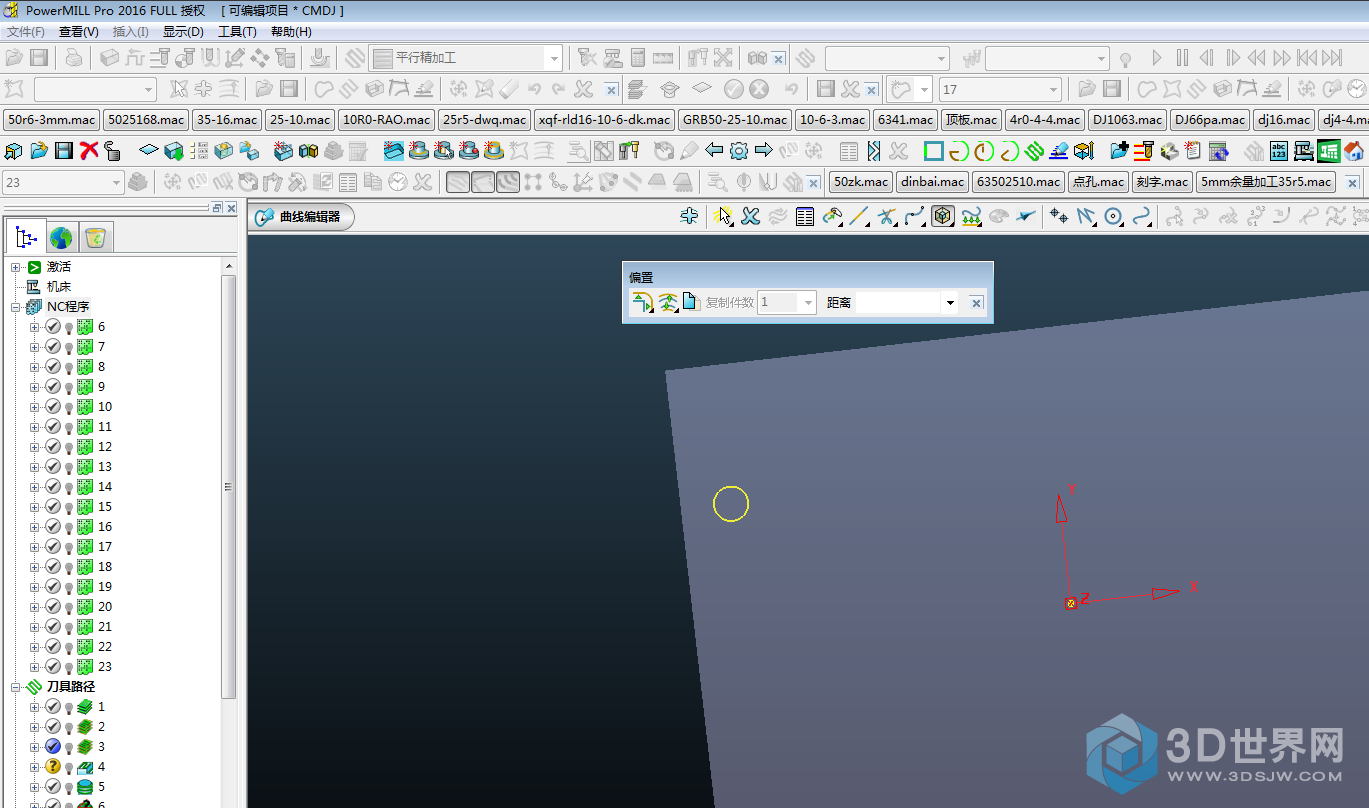Viewport: 1369px width, 808px height.
Task: Run the 50r6-3mm.mac macro
Action: 51,120
